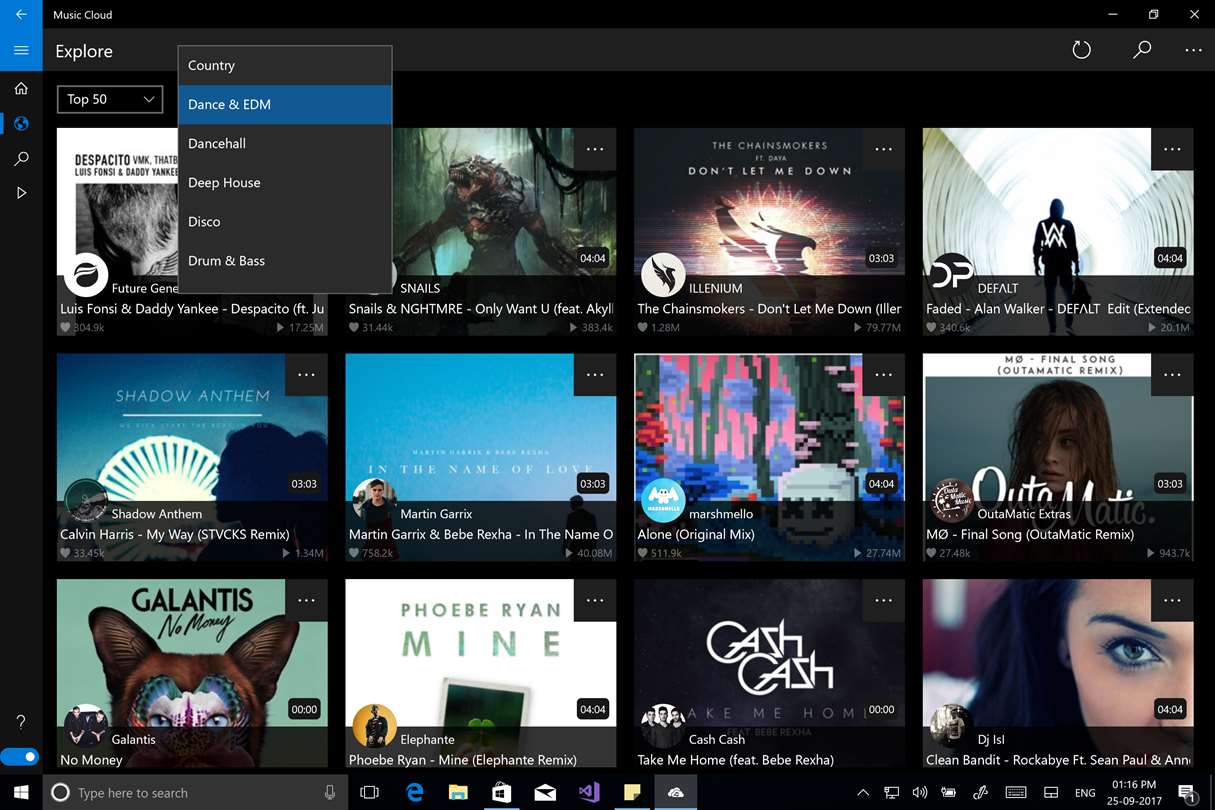The width and height of the screenshot is (1215, 810).
Task: Open more options on Galantis No Money card
Action: point(306,600)
